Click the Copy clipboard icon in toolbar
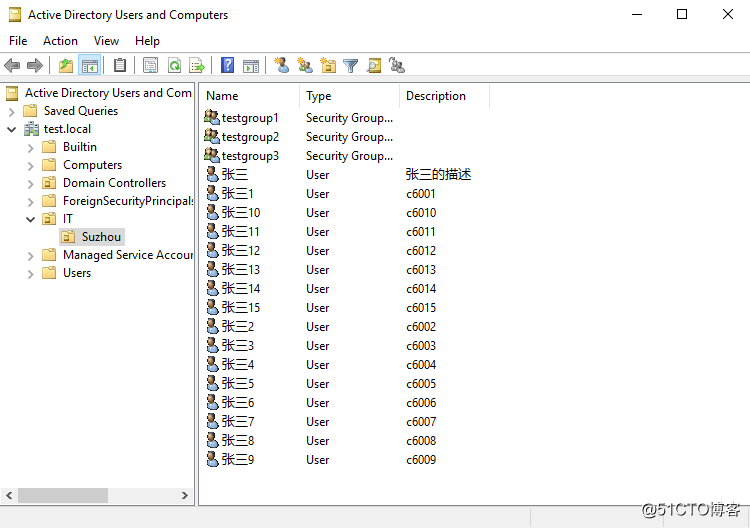The width and height of the screenshot is (750, 528). [x=120, y=65]
